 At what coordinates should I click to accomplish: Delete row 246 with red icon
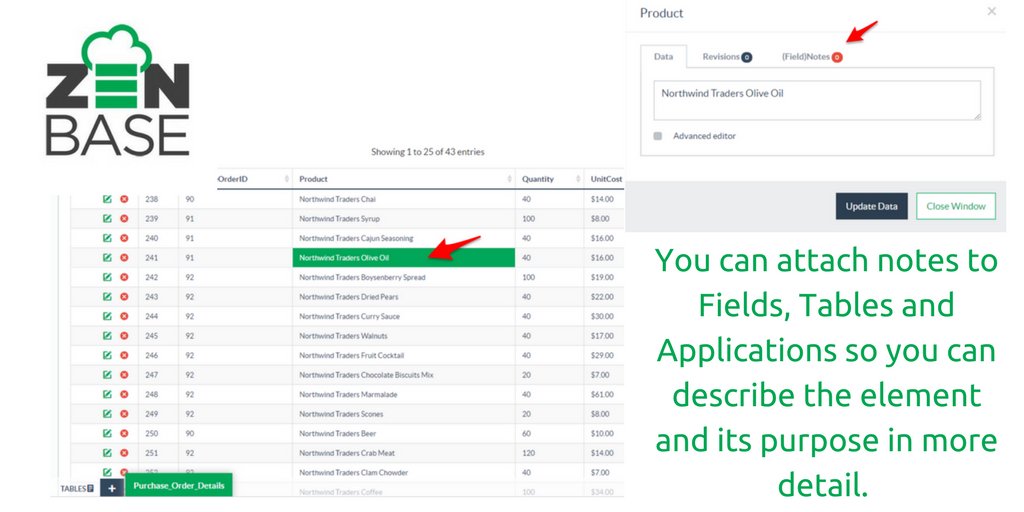pos(124,356)
